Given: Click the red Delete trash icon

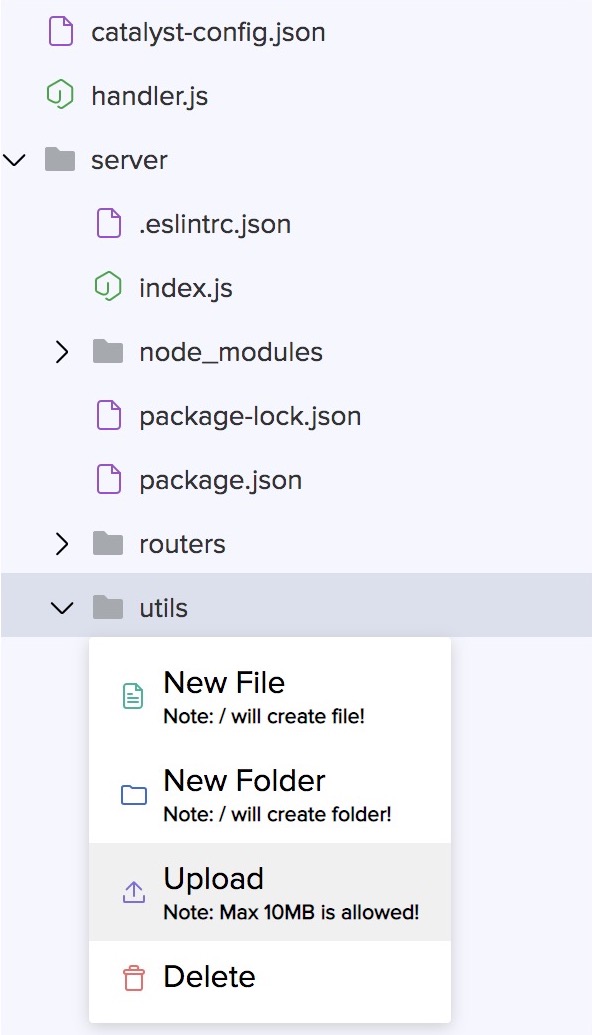Looking at the screenshot, I should click(x=134, y=977).
